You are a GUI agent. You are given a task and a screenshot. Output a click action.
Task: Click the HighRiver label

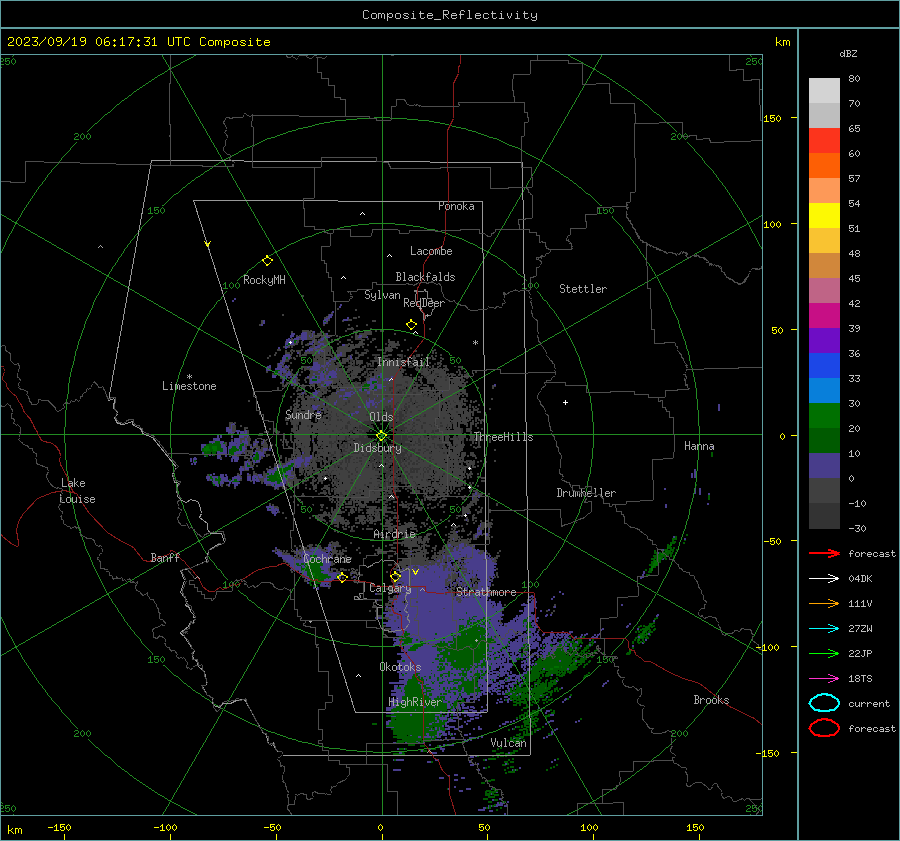pyautogui.click(x=415, y=702)
